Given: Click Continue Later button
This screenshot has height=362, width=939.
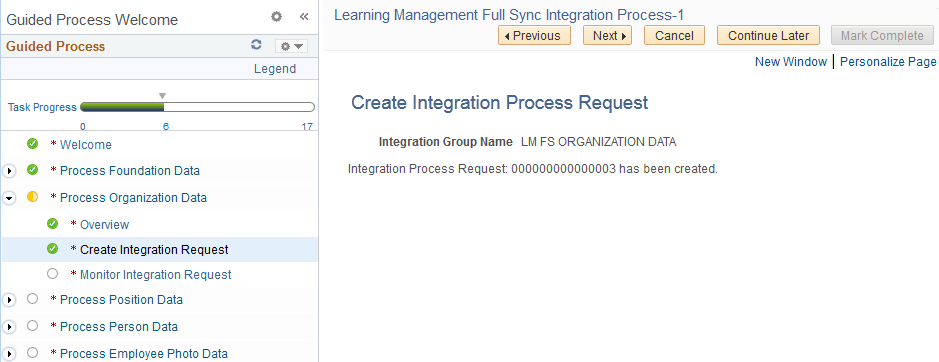Looking at the screenshot, I should pyautogui.click(x=768, y=35).
